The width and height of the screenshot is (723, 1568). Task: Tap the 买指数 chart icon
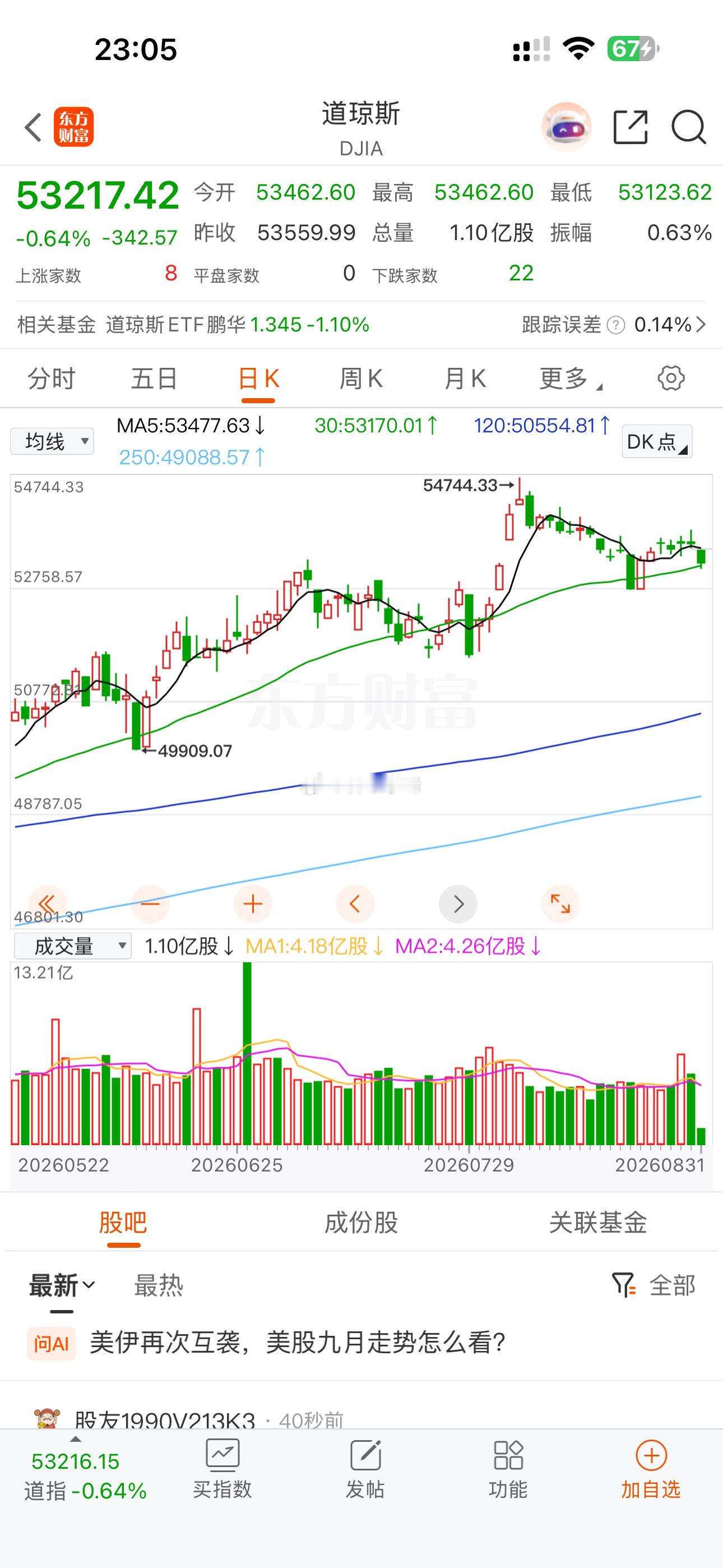click(222, 1455)
